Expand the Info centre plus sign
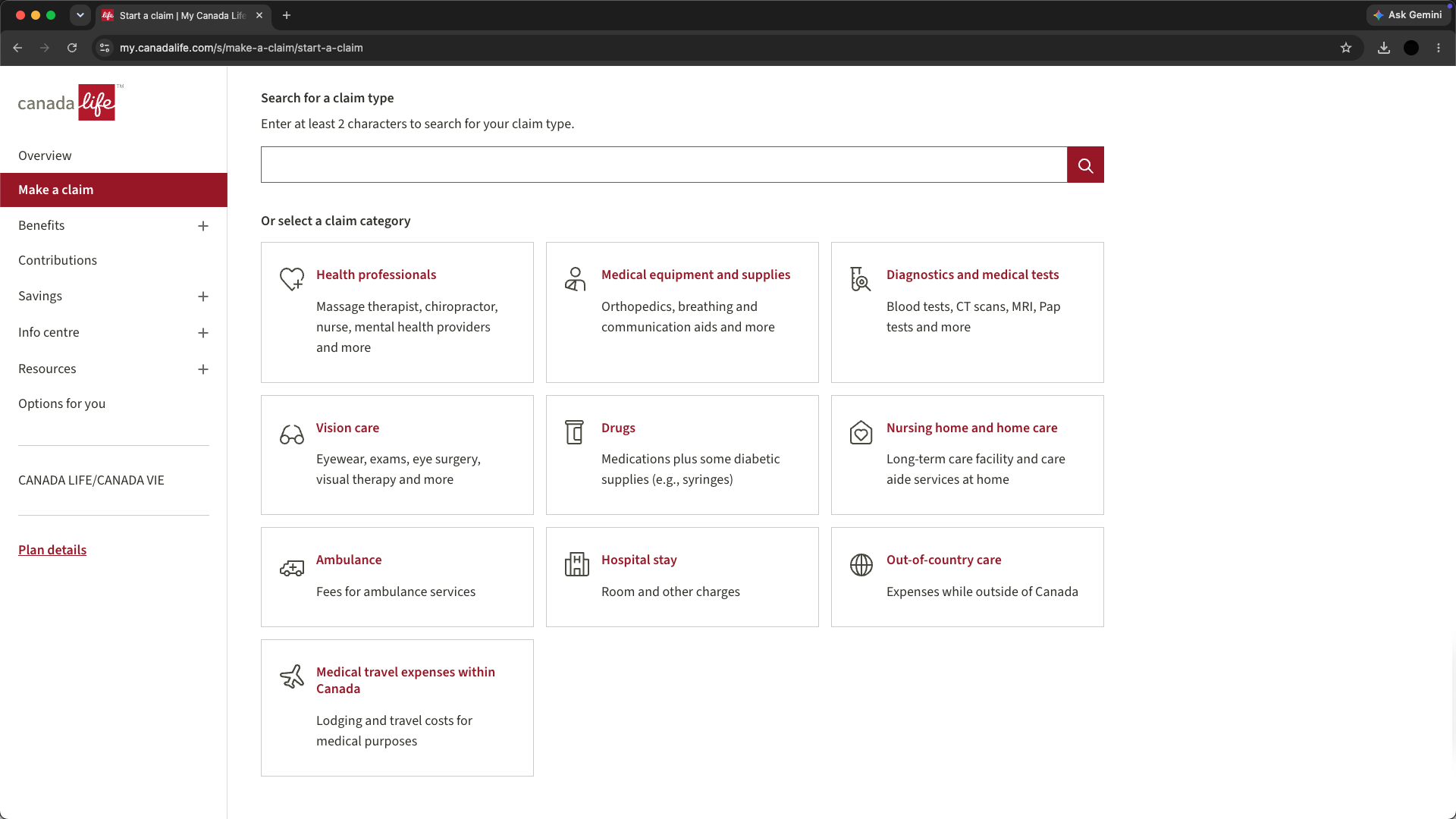This screenshot has width=1456, height=819. click(x=203, y=333)
